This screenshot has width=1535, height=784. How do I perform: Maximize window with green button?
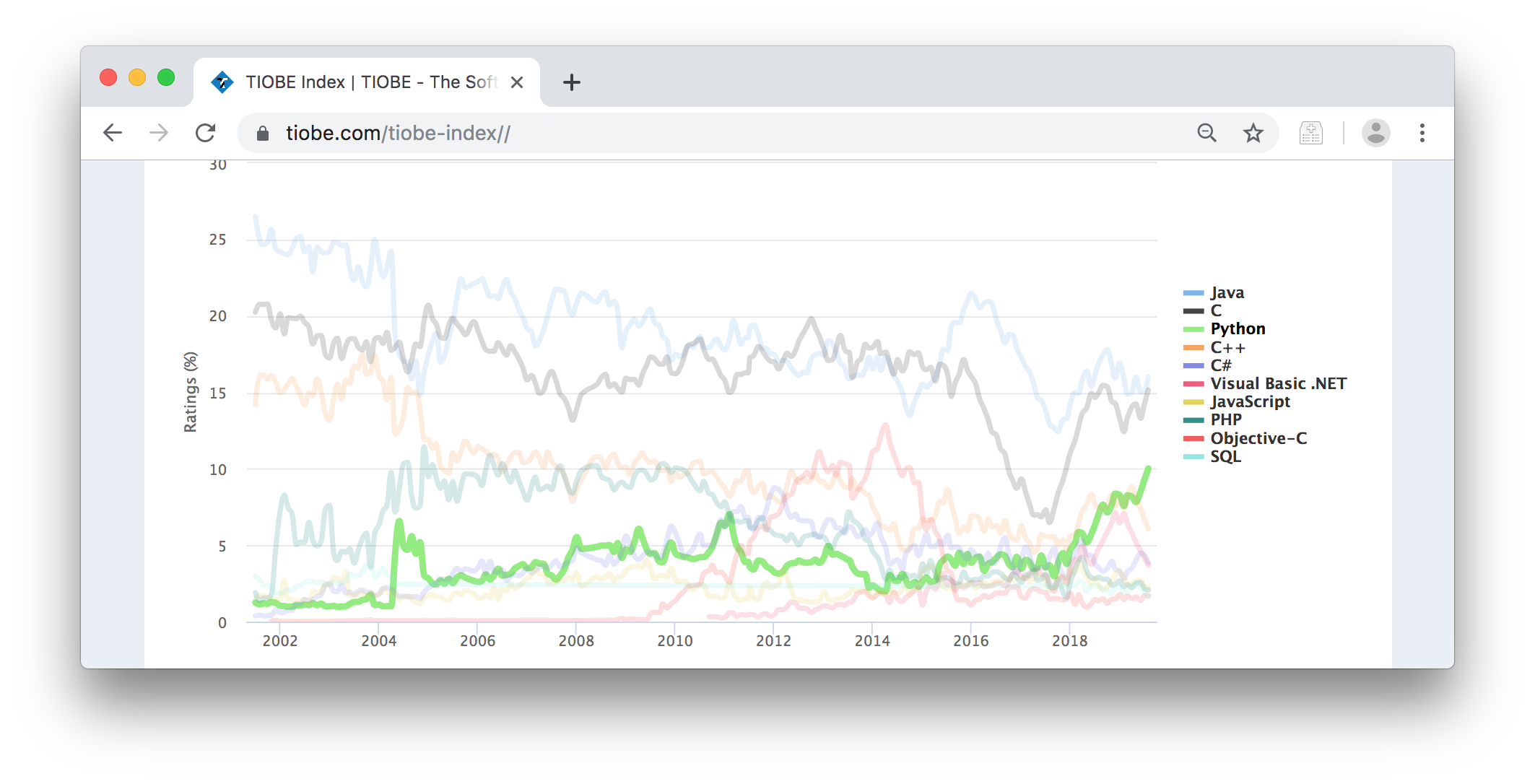[x=166, y=77]
